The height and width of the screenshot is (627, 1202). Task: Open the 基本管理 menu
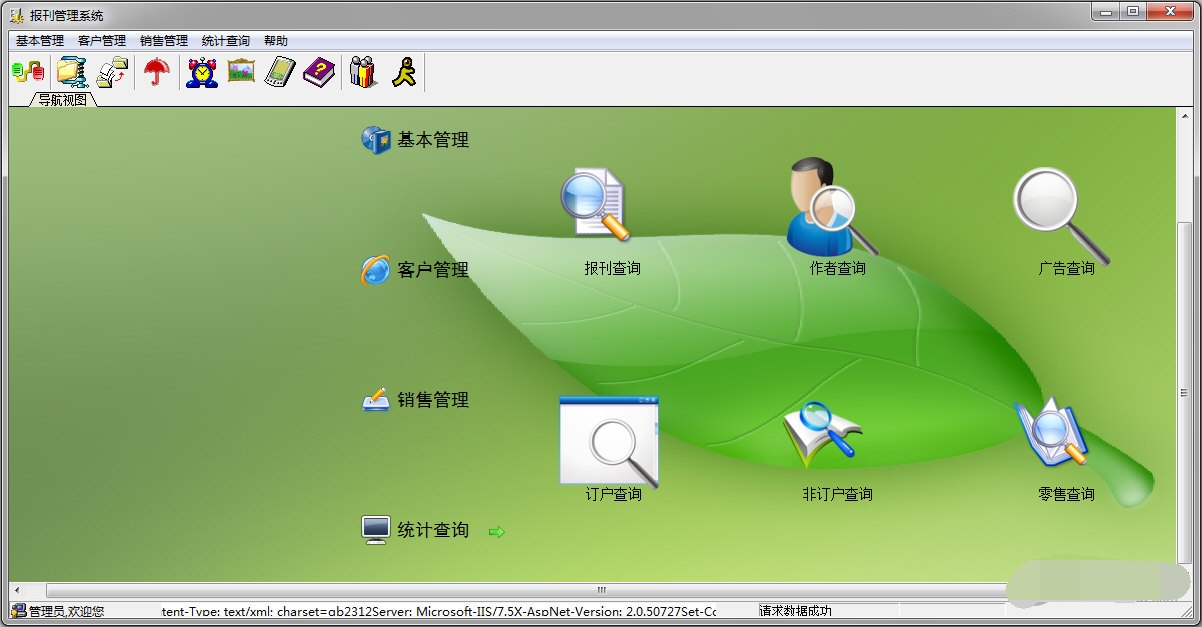point(40,41)
